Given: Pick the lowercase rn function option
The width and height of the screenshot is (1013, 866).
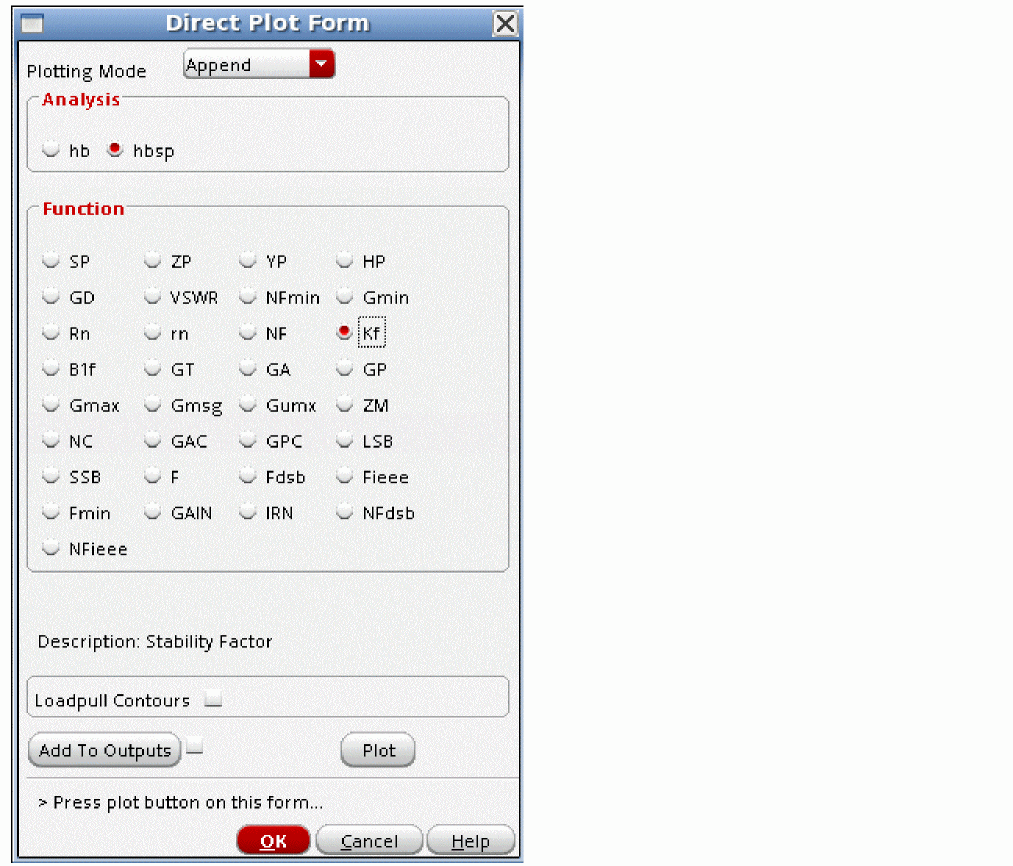Looking at the screenshot, I should (x=152, y=333).
